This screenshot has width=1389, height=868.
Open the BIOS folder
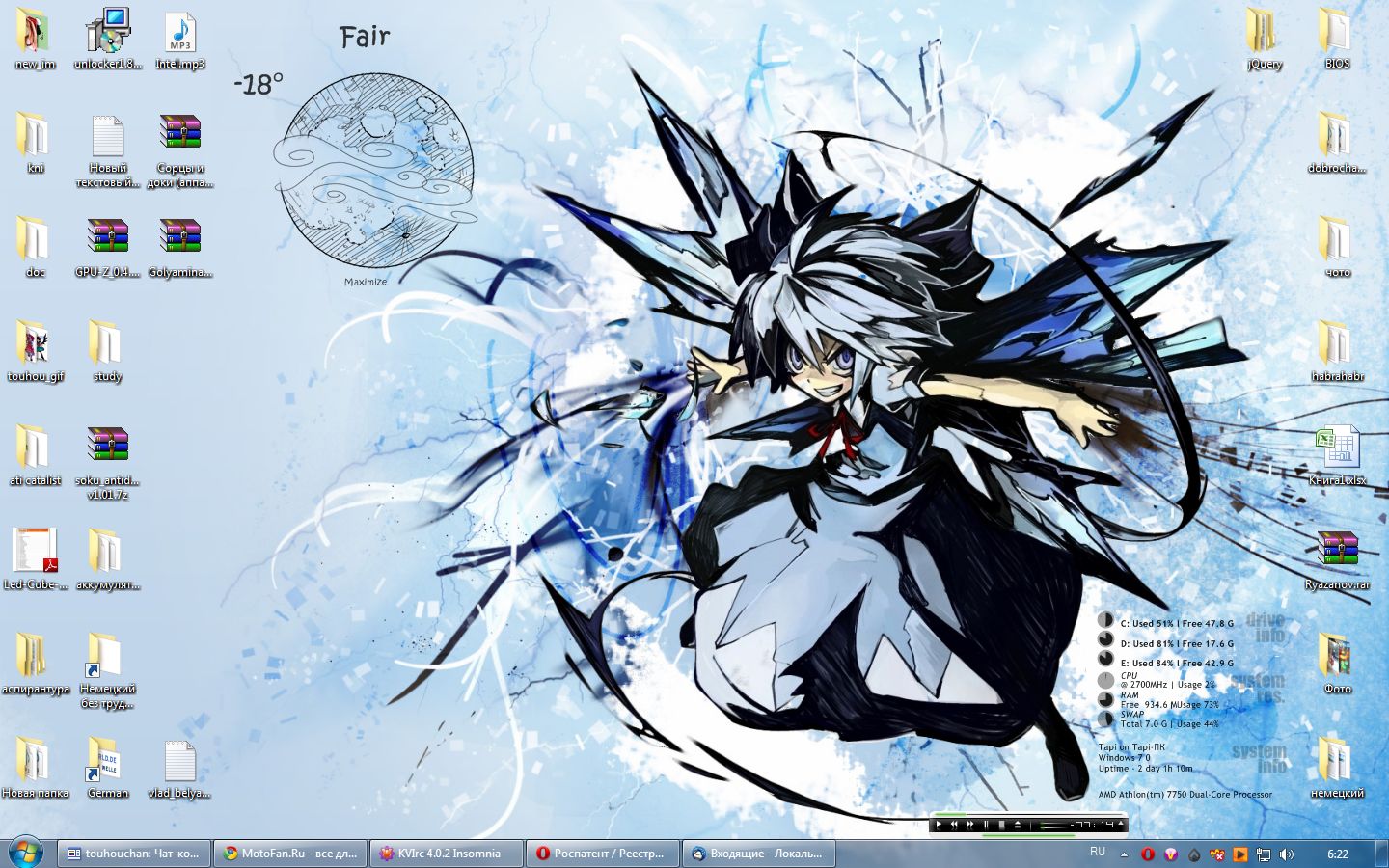[x=1337, y=40]
